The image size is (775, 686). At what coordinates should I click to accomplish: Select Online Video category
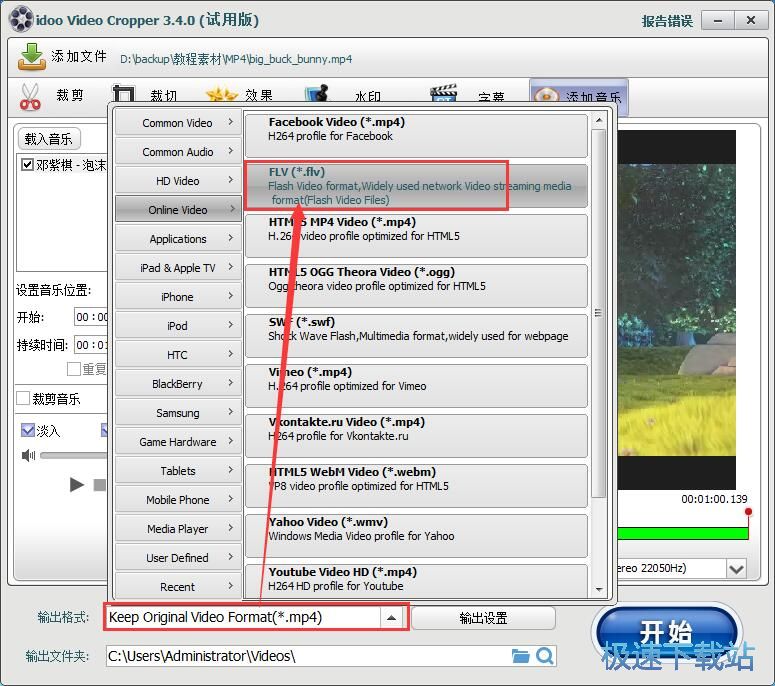(x=178, y=210)
